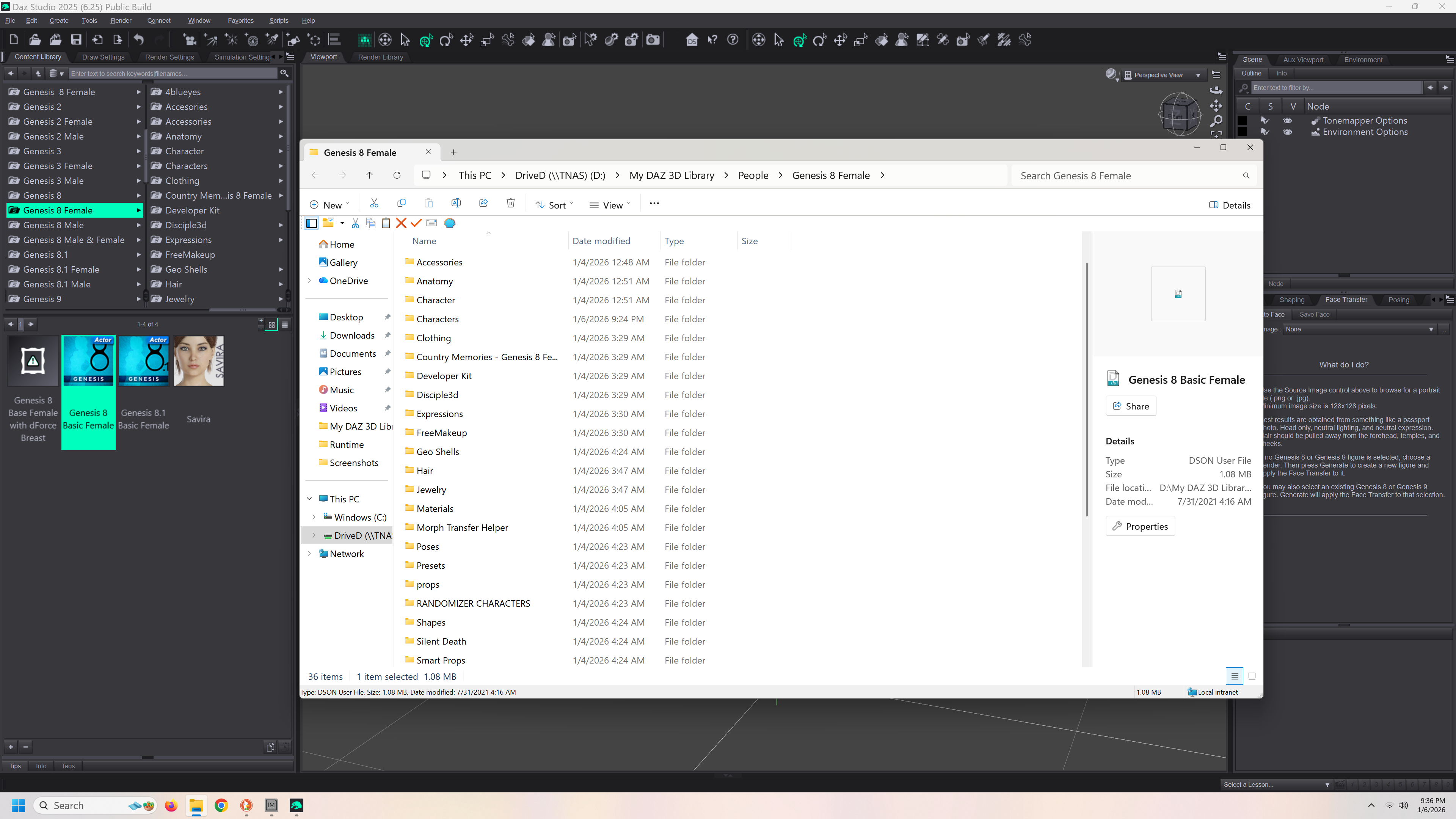Viewport: 1456px width, 819px height.
Task: Expand the OneDrive tree node
Action: coord(309,281)
